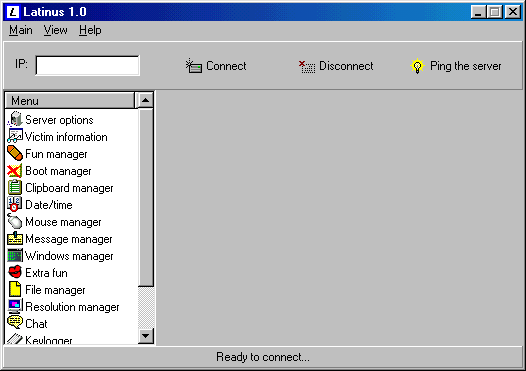Viewport: 526px width, 371px height.
Task: Click the Ready to connect status text
Action: click(263, 357)
